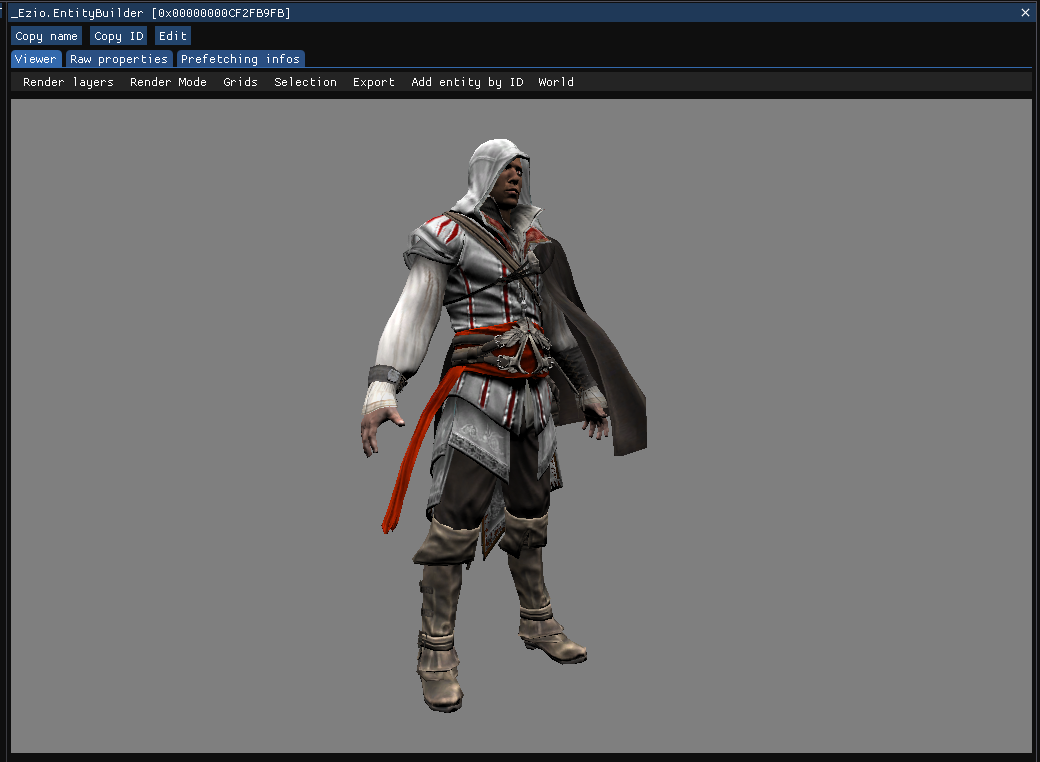Click Add entity by ID
The width and height of the screenshot is (1040, 762).
[467, 82]
